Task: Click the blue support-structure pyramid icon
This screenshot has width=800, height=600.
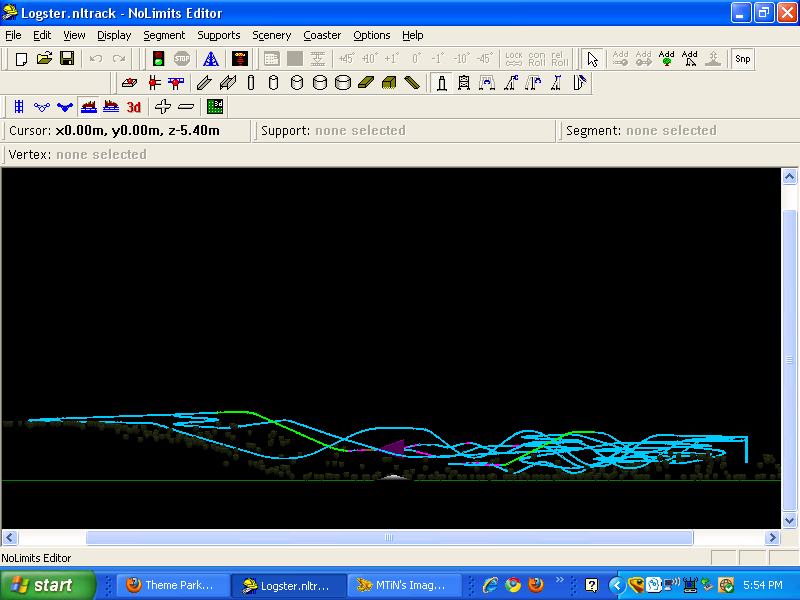Action: point(211,59)
